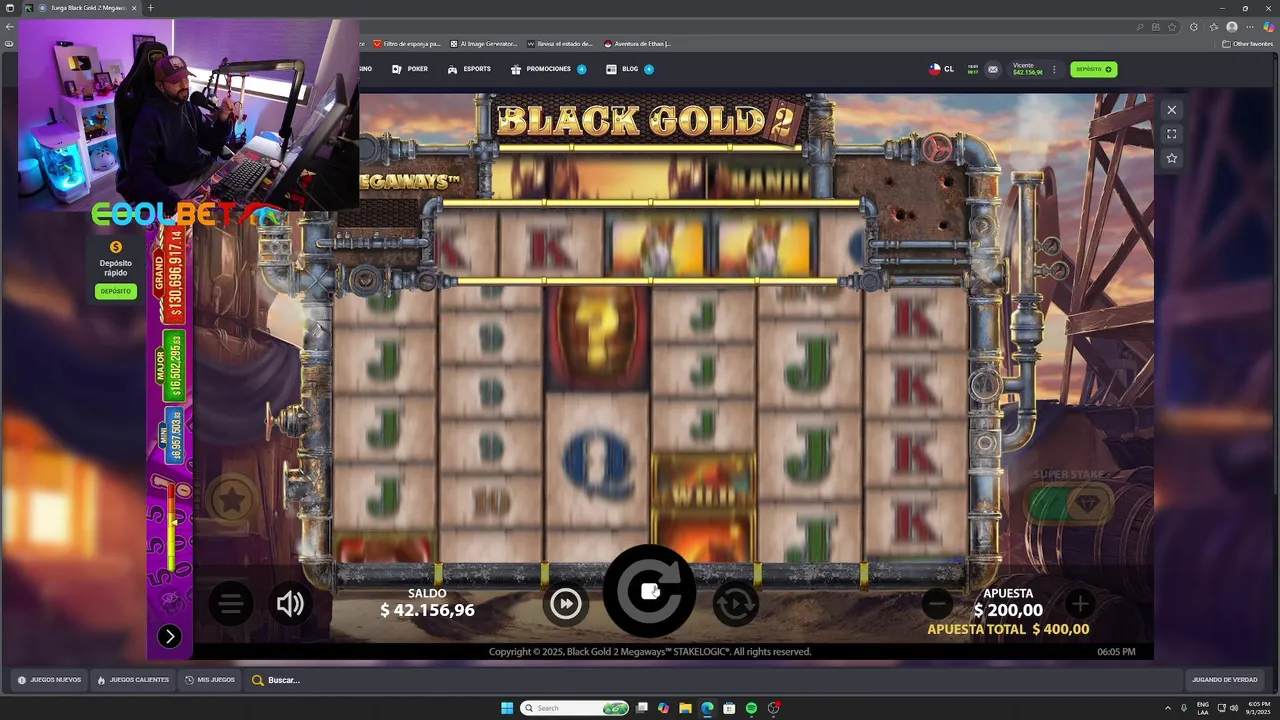Image resolution: width=1280 pixels, height=720 pixels.
Task: Open the browser profile avatar
Action: [x=1232, y=27]
